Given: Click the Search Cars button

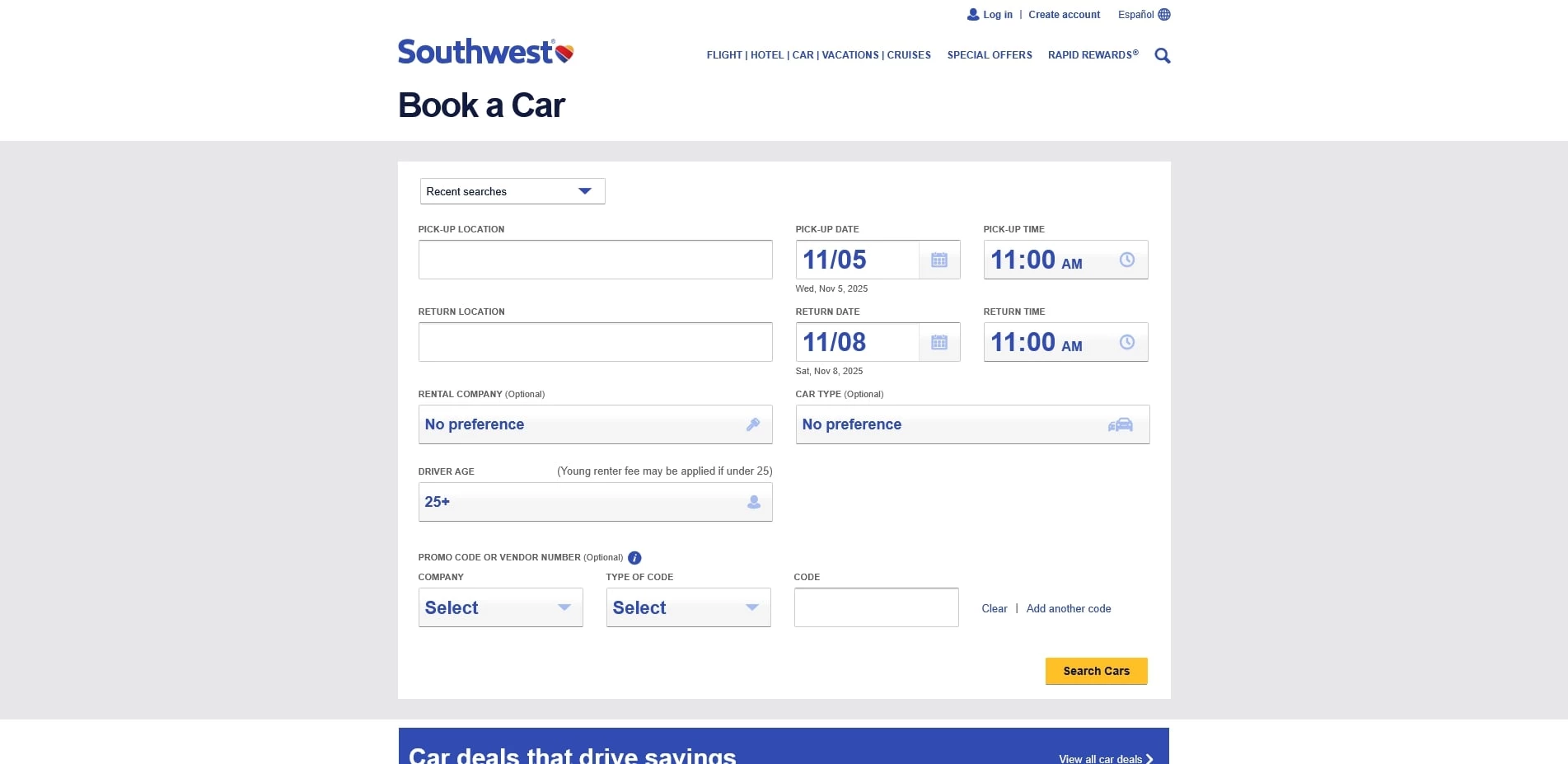Looking at the screenshot, I should click(x=1096, y=671).
